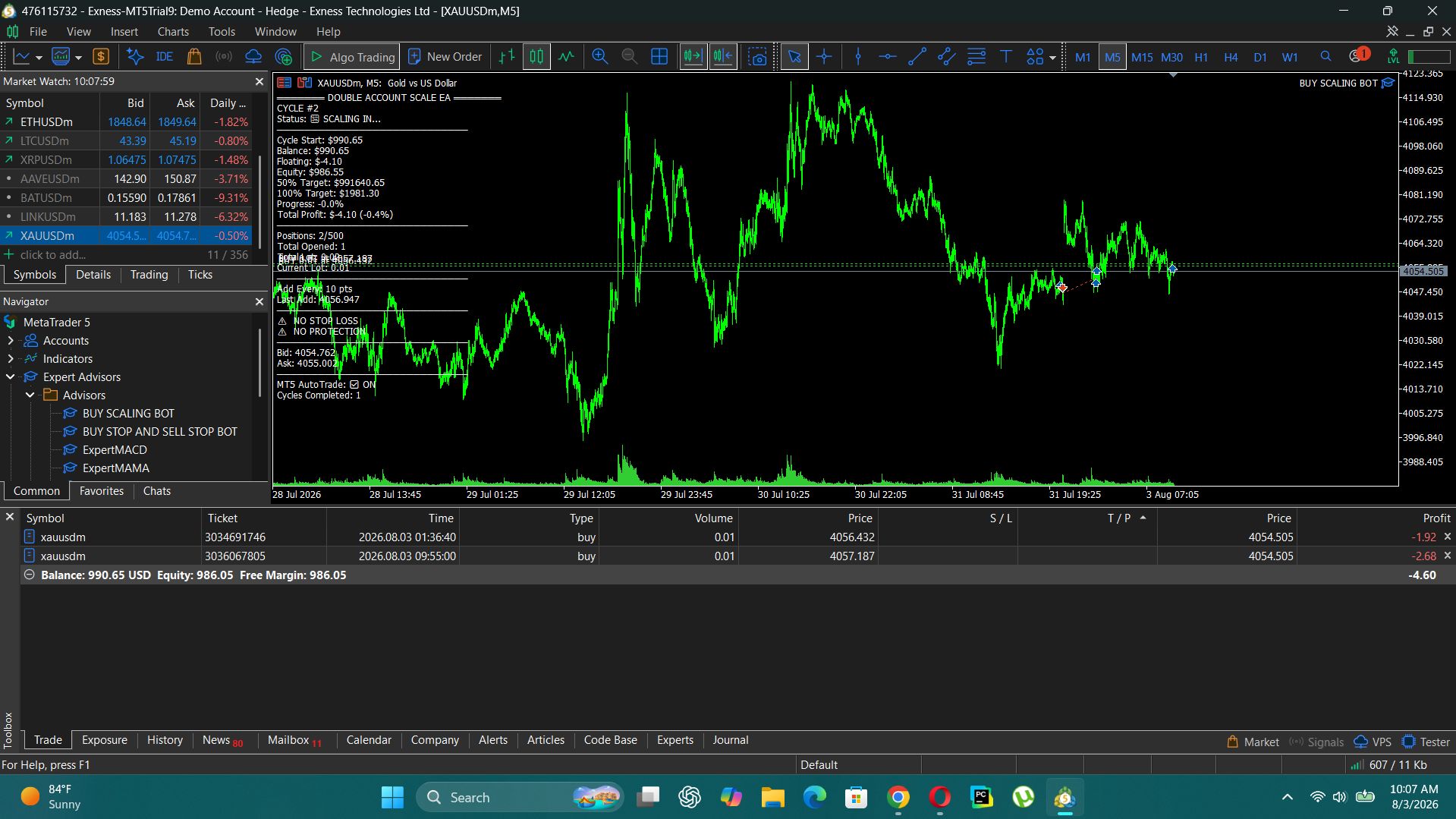Zoom out on the chart

tap(629, 57)
